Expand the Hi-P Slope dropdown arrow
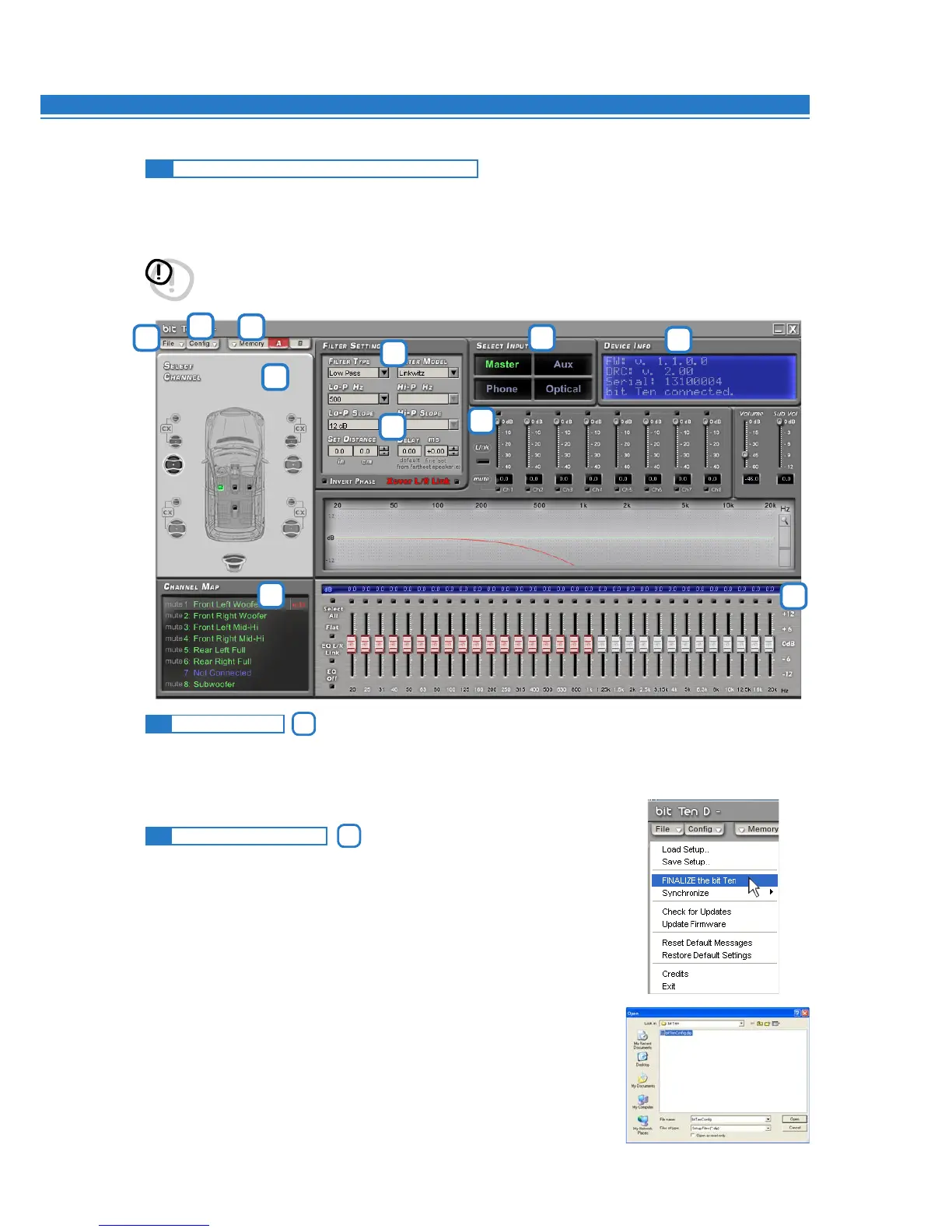Screen dimensions: 952x1232 pos(454,425)
